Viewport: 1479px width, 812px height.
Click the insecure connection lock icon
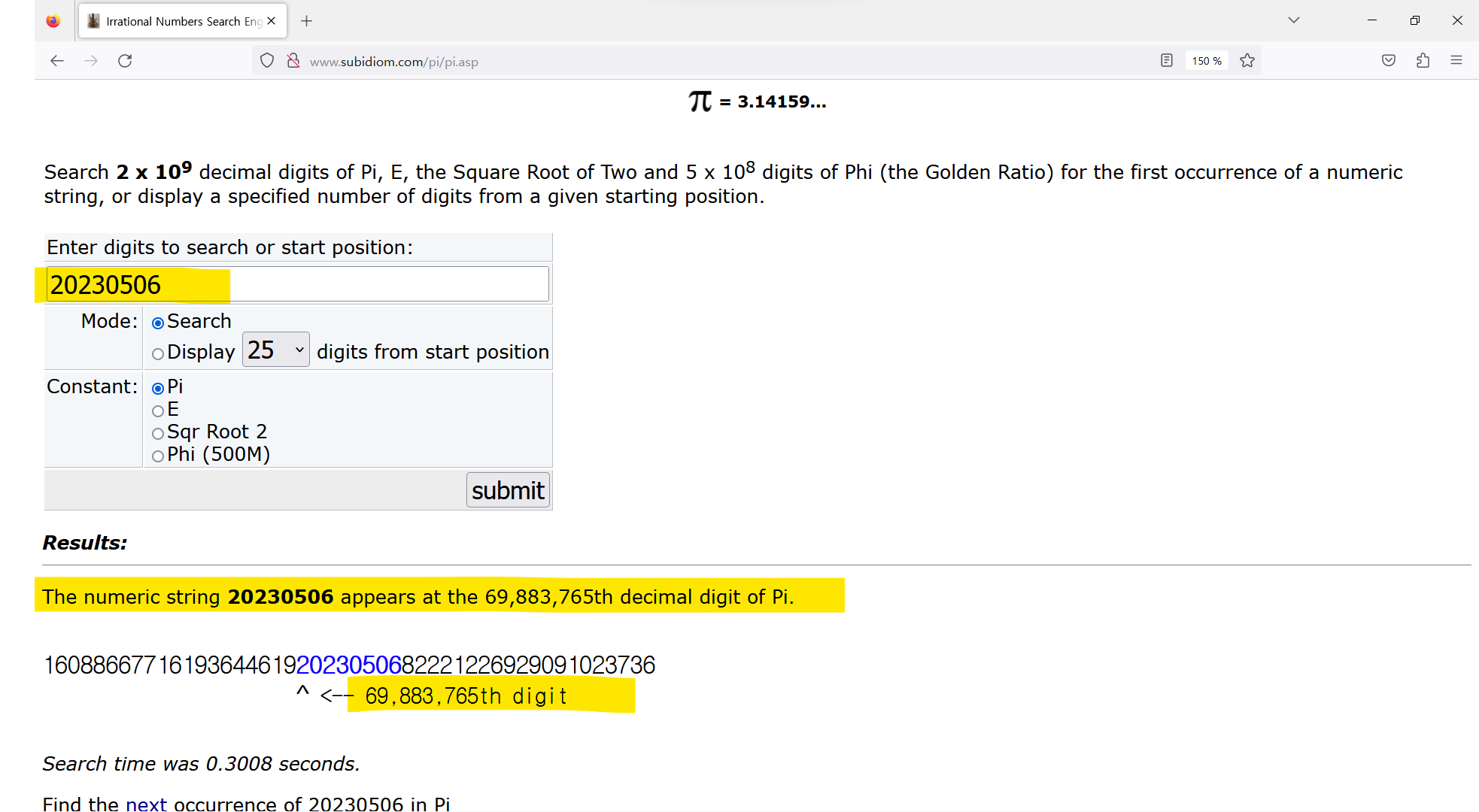point(293,61)
